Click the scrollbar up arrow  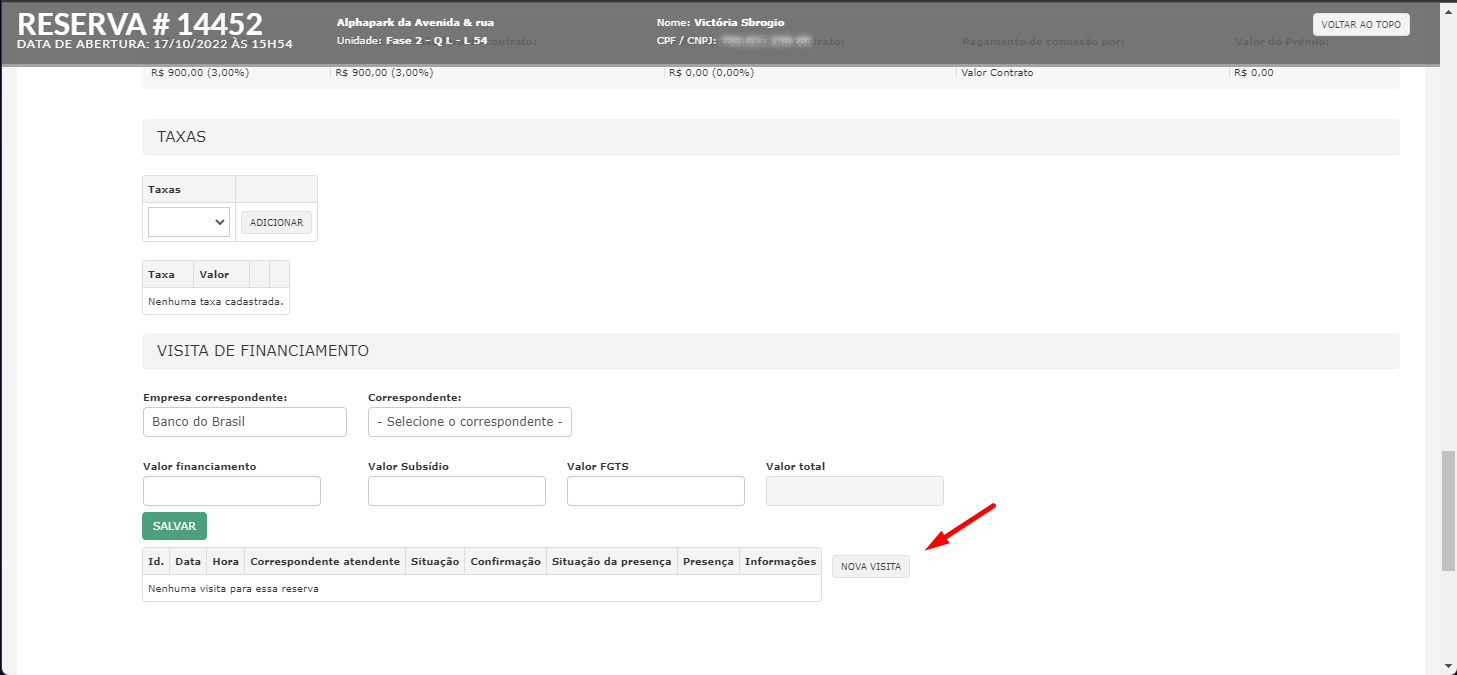tap(1448, 8)
